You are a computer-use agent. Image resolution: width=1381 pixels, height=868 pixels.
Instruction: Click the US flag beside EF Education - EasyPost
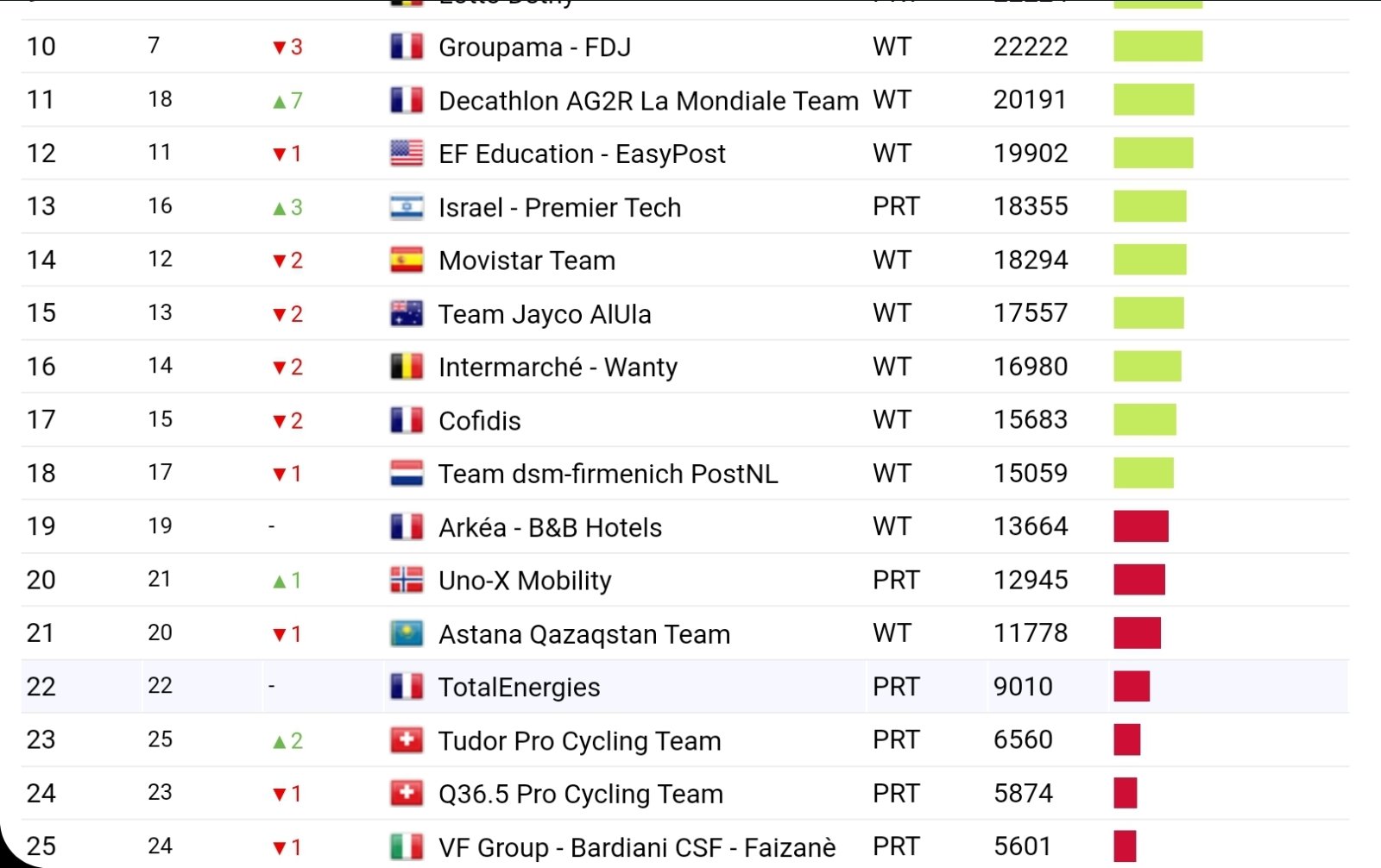407,154
